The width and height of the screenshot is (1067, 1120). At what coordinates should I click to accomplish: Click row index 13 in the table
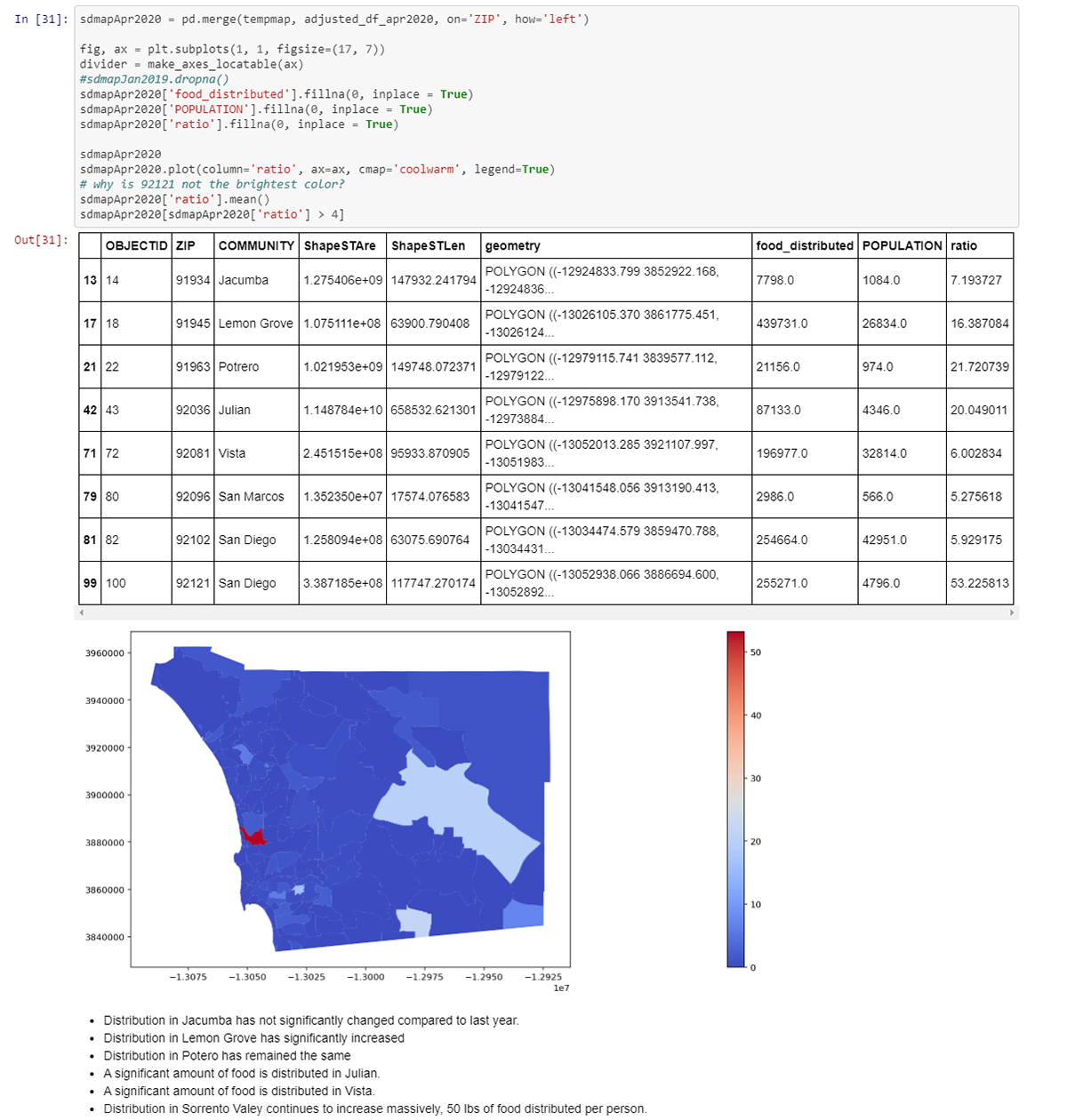pyautogui.click(x=90, y=280)
